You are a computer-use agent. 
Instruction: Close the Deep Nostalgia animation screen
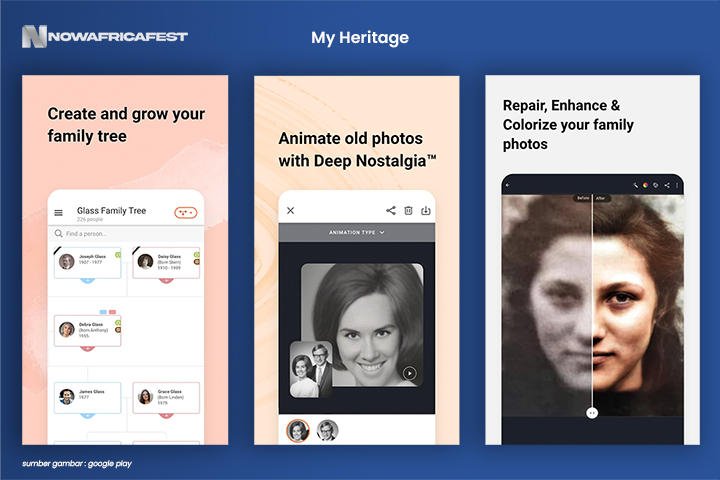pyautogui.click(x=291, y=210)
